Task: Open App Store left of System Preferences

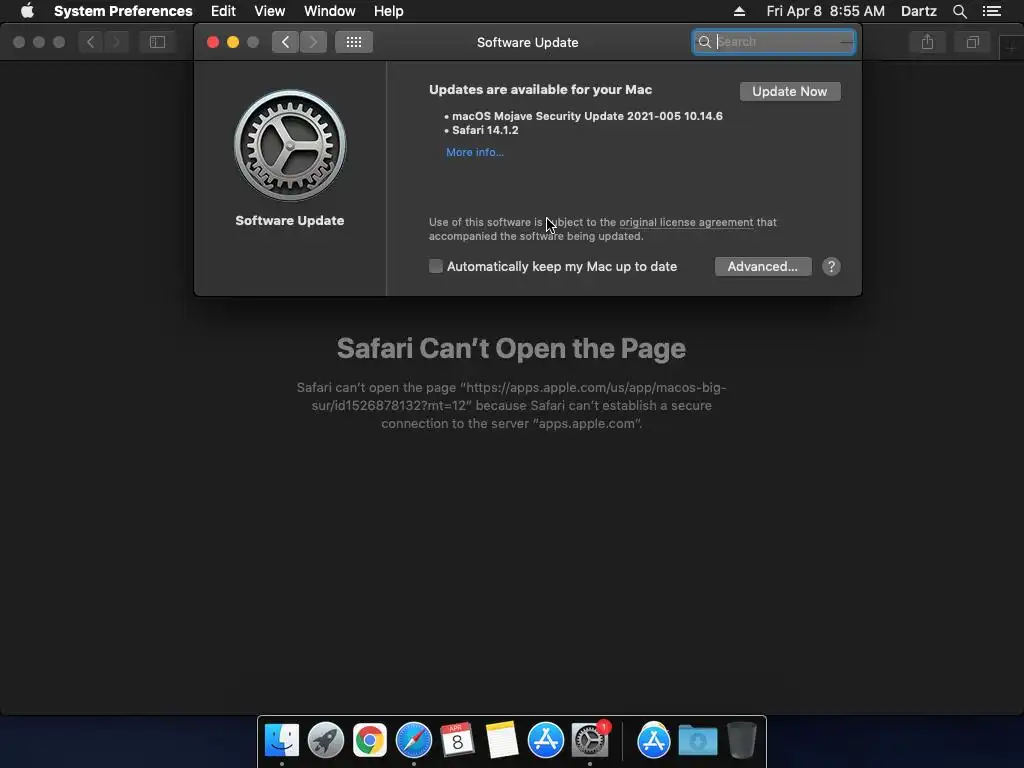Action: [x=545, y=740]
